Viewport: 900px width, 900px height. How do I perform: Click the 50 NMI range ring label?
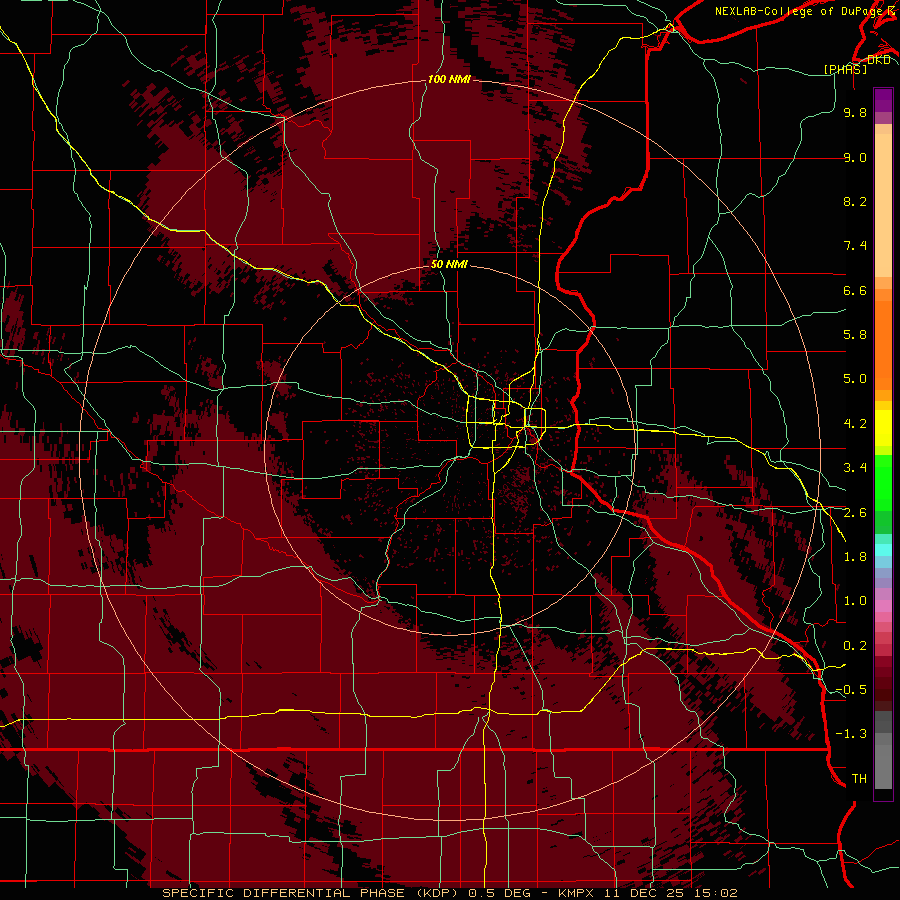(449, 264)
